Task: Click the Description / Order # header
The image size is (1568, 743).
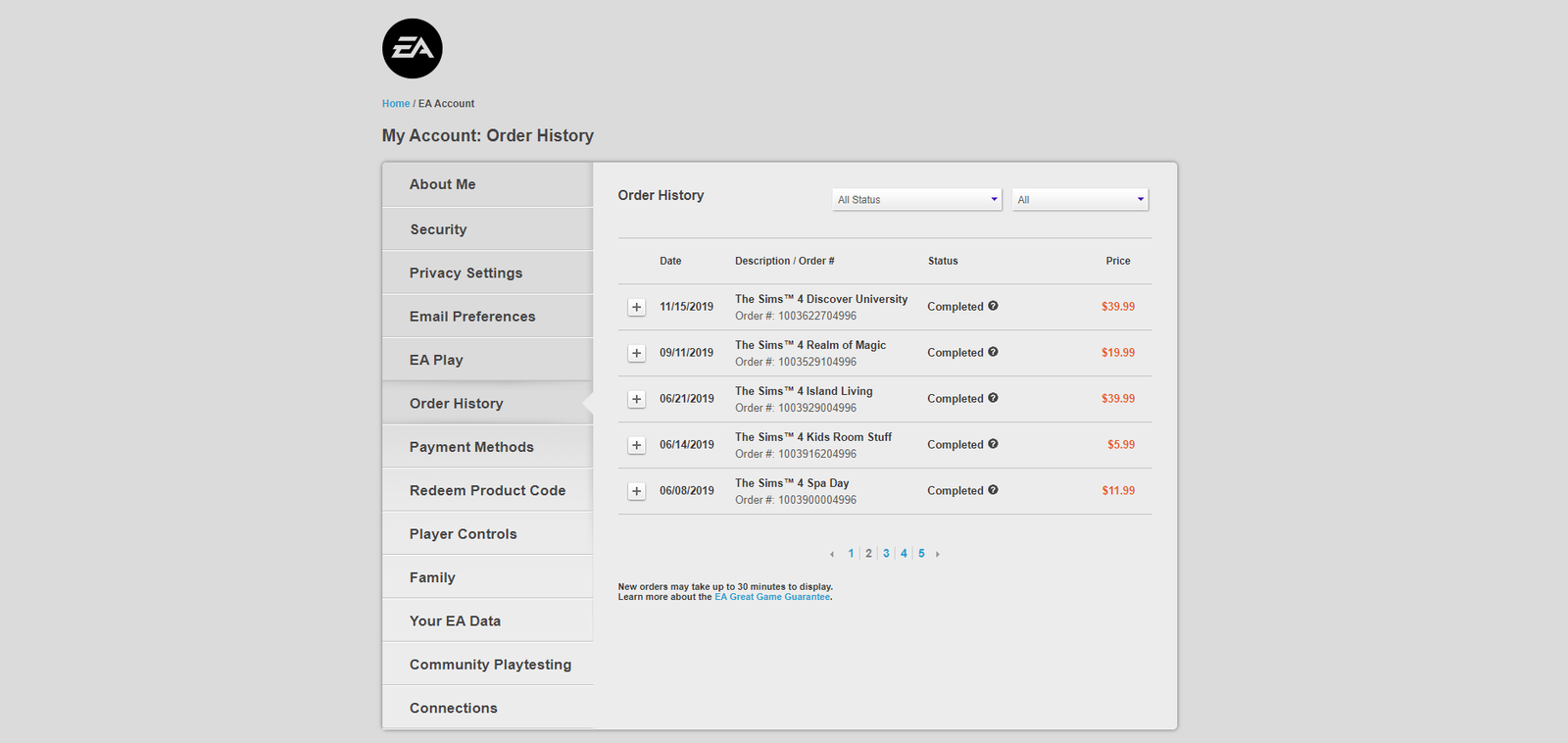Action: pos(785,261)
